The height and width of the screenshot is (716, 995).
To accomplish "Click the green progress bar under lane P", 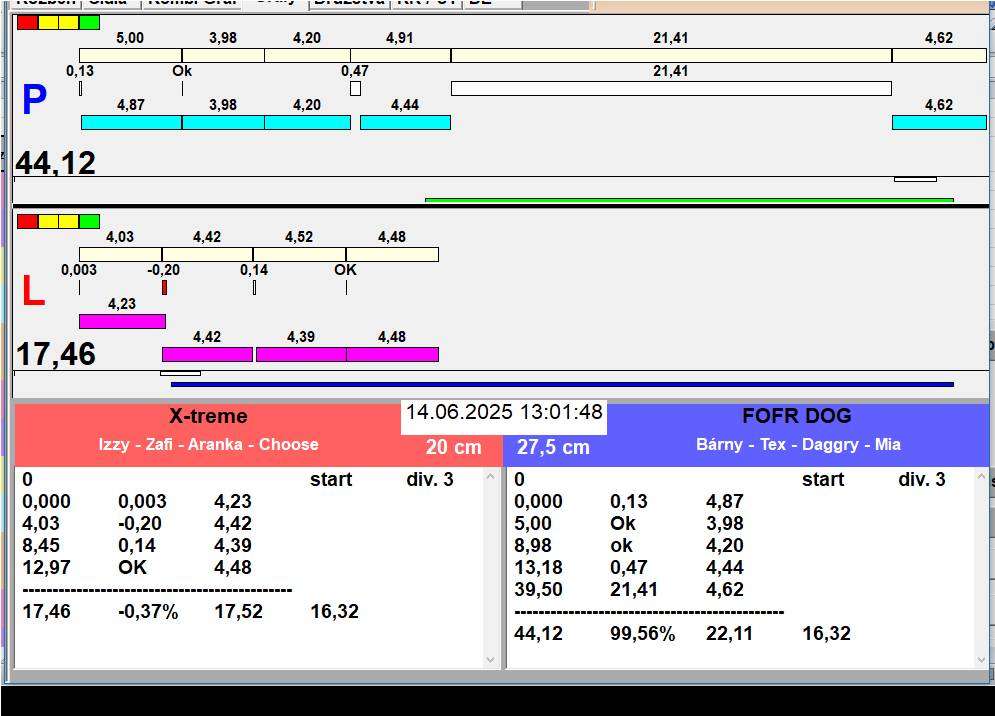I will click(688, 200).
